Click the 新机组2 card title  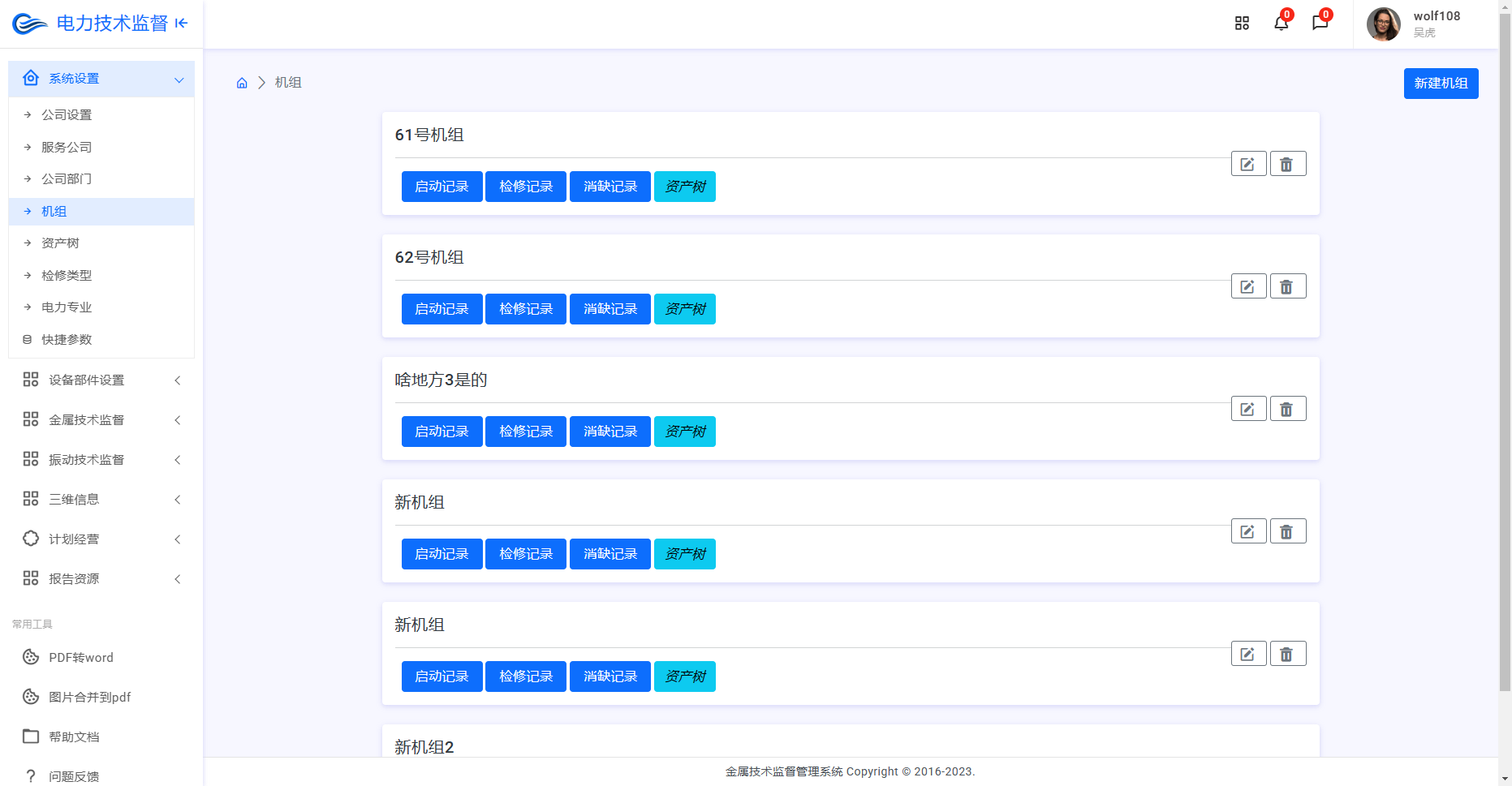[424, 747]
